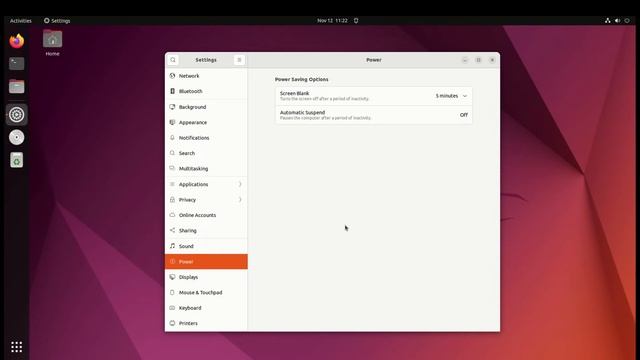
Task: Select Notifications in sidebar
Action: (x=206, y=138)
